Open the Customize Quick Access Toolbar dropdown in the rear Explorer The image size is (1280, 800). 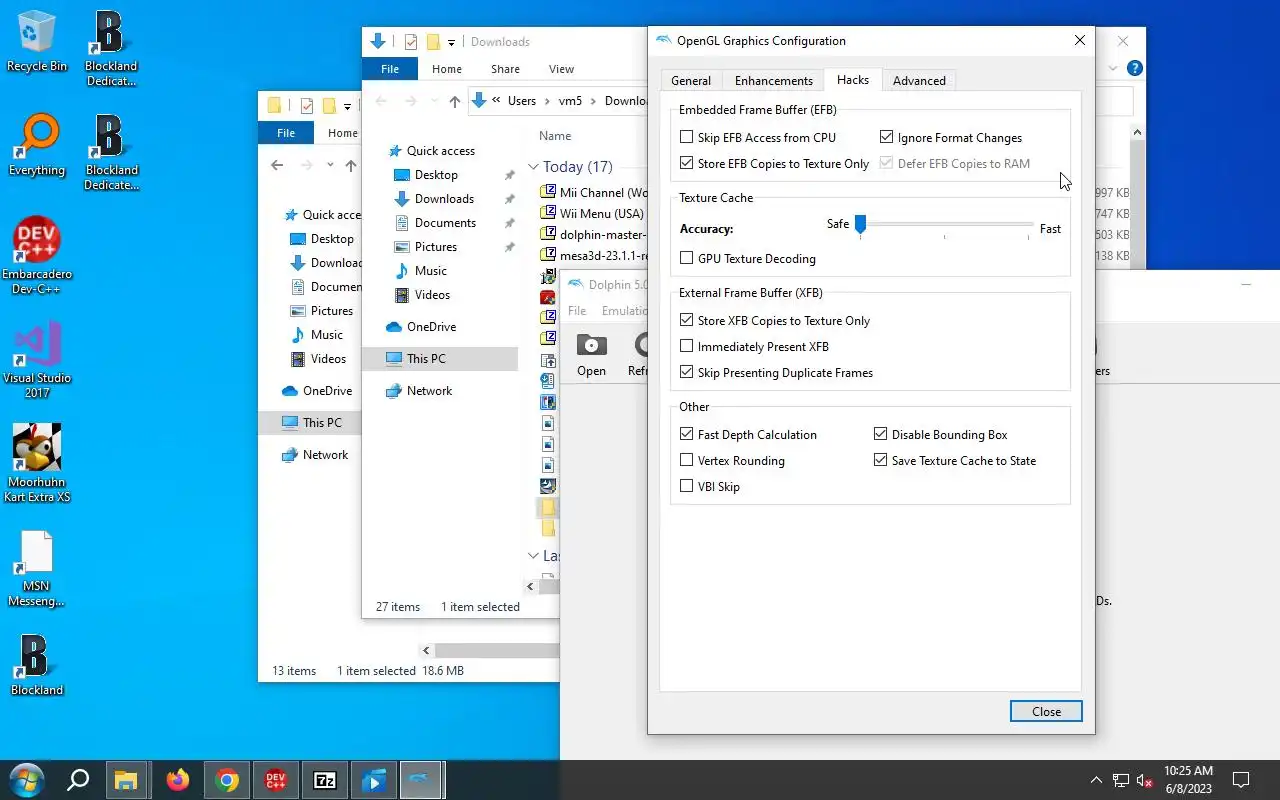(347, 106)
